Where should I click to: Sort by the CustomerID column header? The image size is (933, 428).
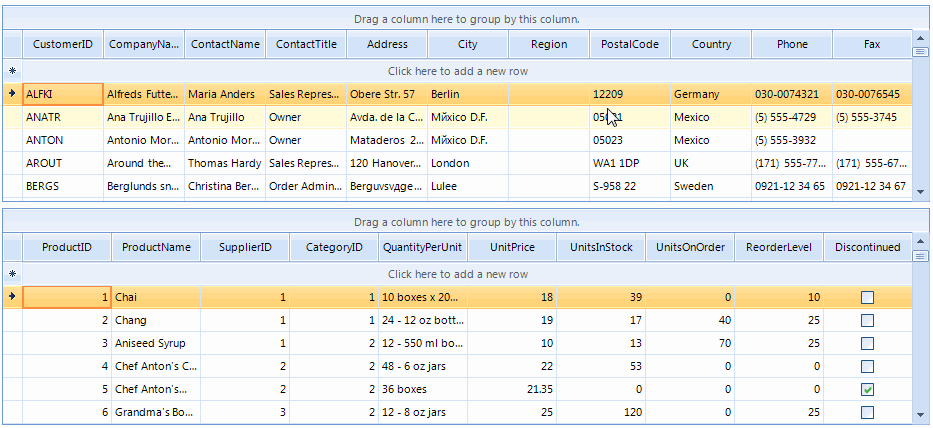coord(63,44)
